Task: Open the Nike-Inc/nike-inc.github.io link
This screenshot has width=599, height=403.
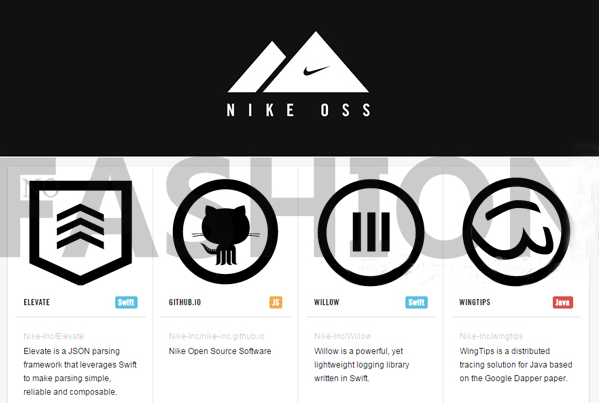Action: [x=217, y=336]
